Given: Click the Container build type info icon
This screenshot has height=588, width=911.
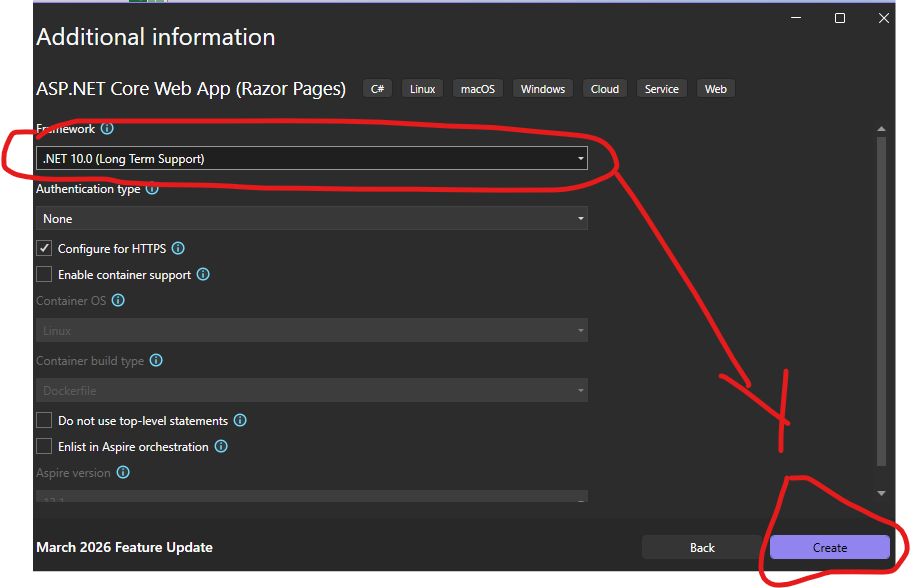Looking at the screenshot, I should tap(156, 360).
